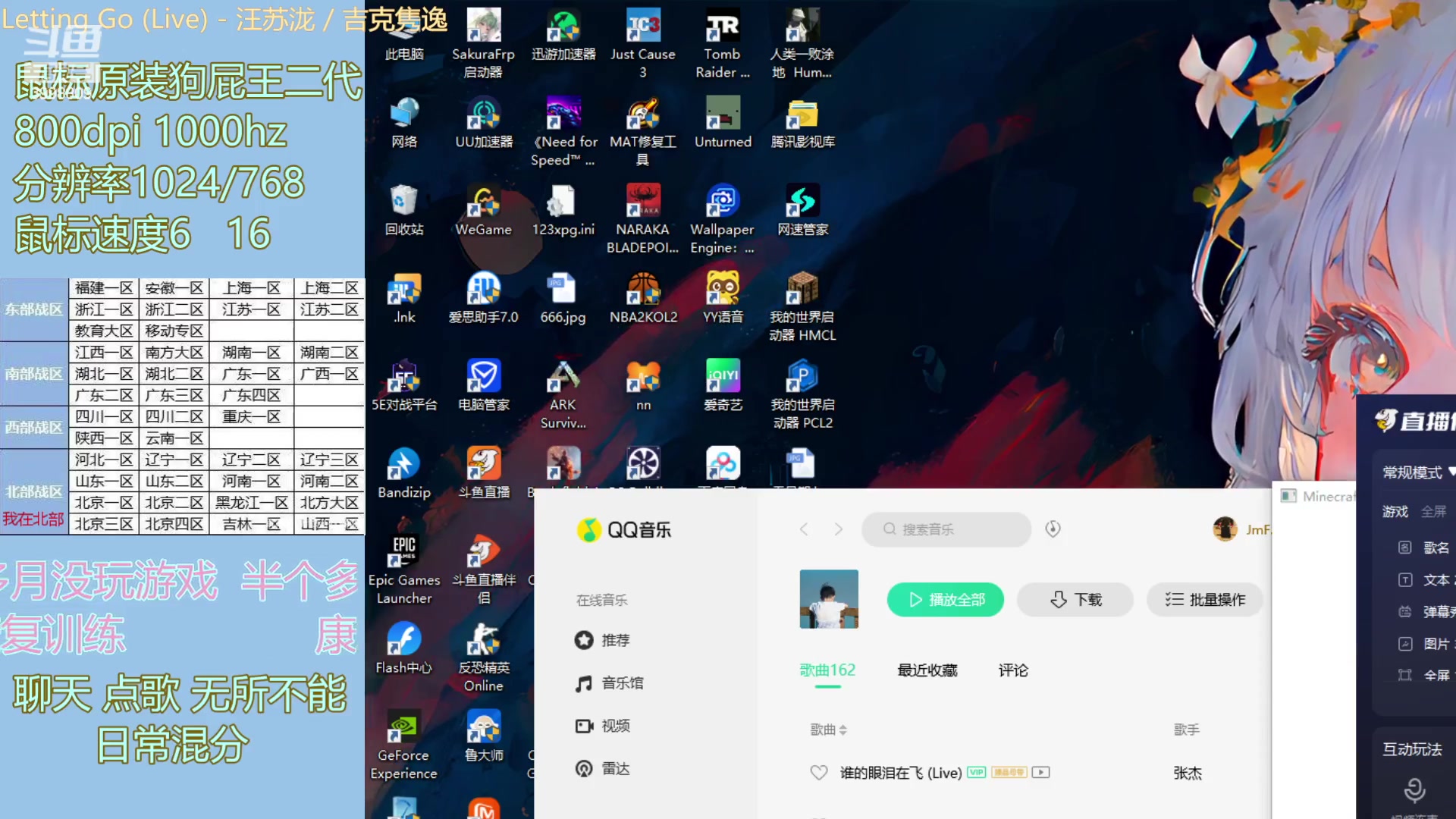Go forward in QQ音乐 navigation

point(838,529)
